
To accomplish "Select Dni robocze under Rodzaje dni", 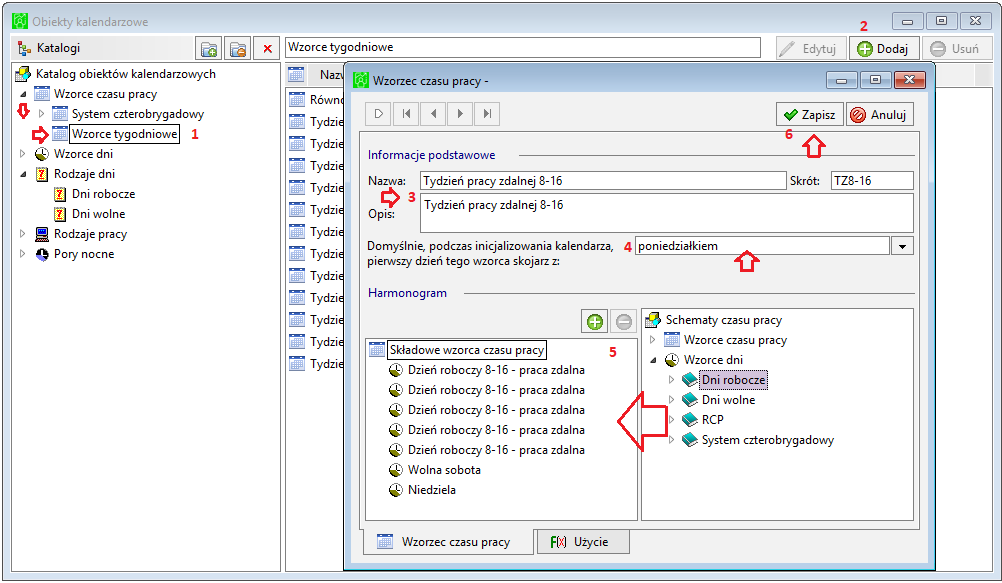I will click(104, 194).
